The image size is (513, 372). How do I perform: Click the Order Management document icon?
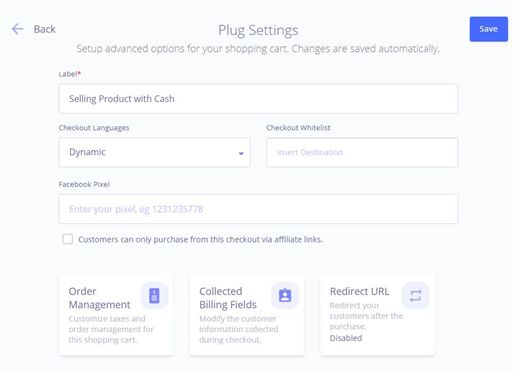point(154,295)
